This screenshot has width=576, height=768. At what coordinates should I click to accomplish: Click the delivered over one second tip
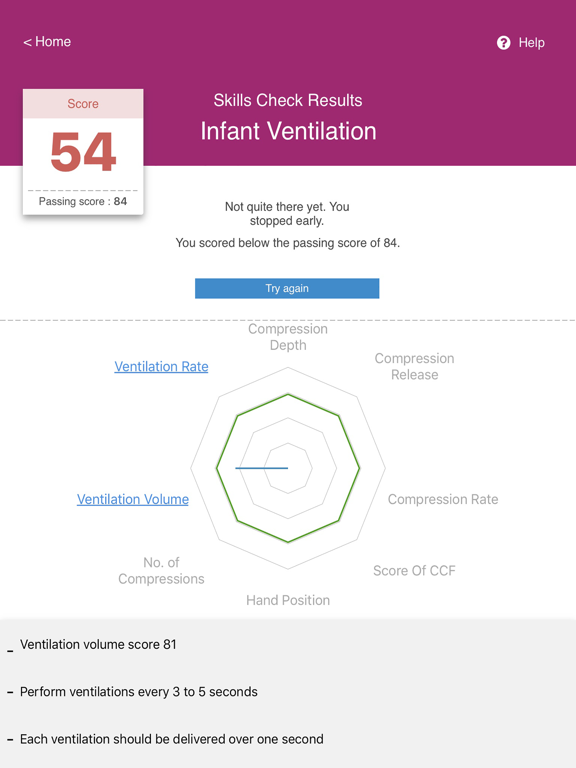(171, 739)
